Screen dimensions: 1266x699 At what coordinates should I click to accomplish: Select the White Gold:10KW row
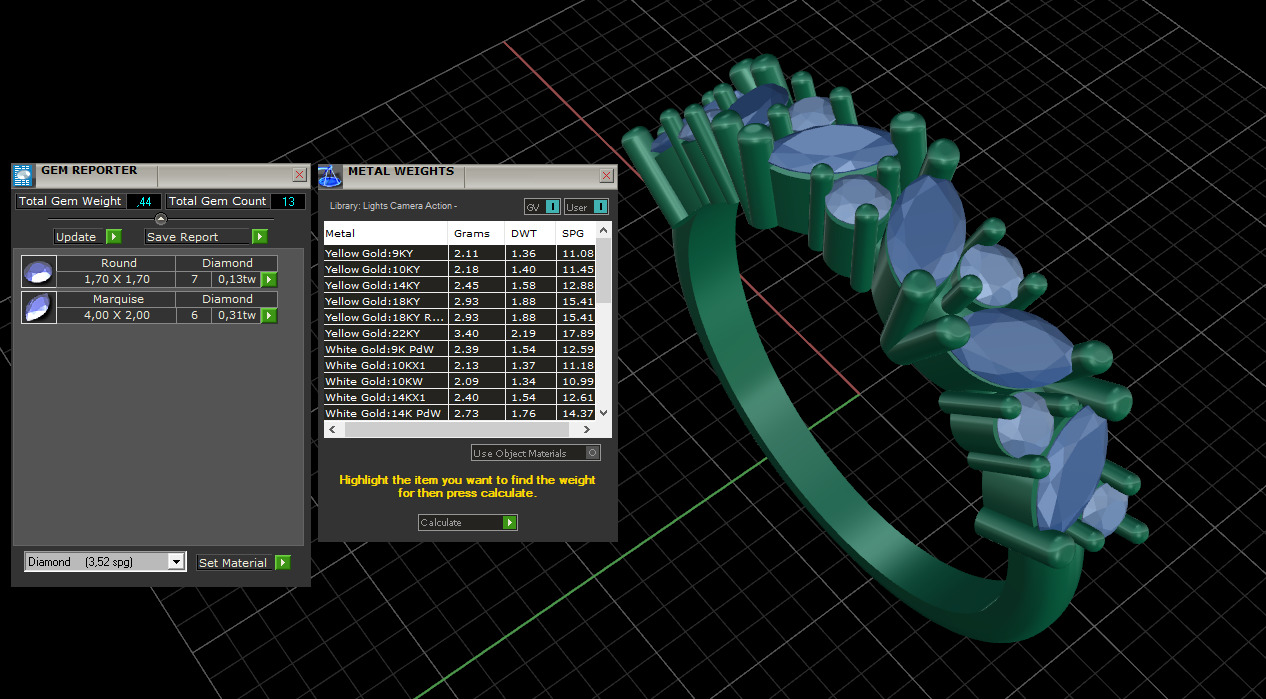click(x=460, y=382)
